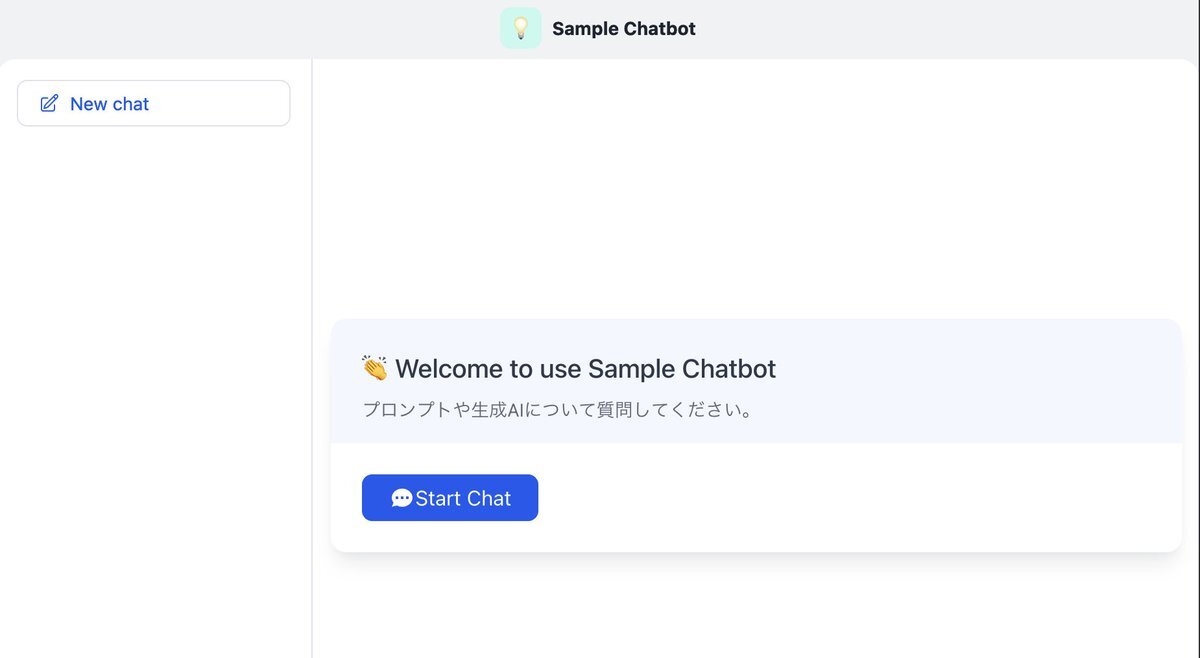Click the empty area below the welcome card

coord(750,610)
